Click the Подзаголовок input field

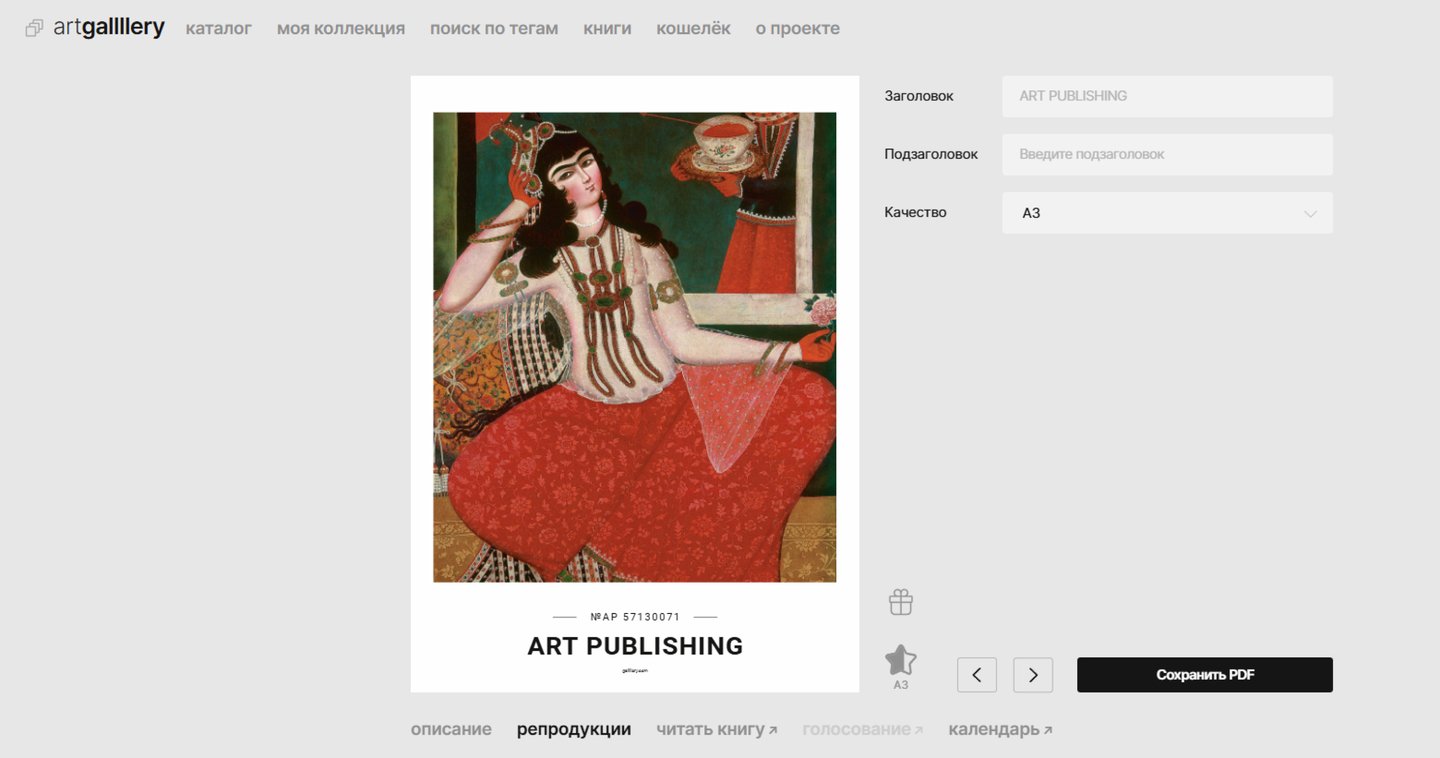[1166, 155]
